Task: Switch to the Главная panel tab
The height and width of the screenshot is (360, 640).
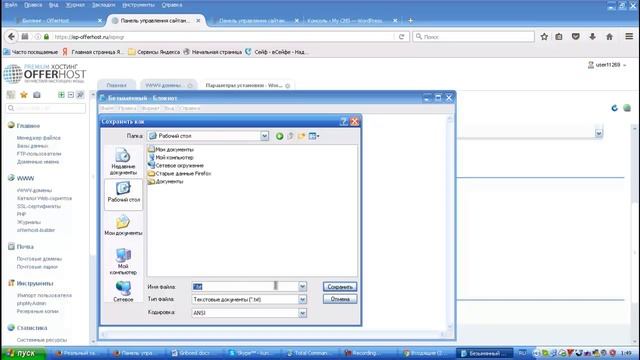Action: tap(116, 85)
